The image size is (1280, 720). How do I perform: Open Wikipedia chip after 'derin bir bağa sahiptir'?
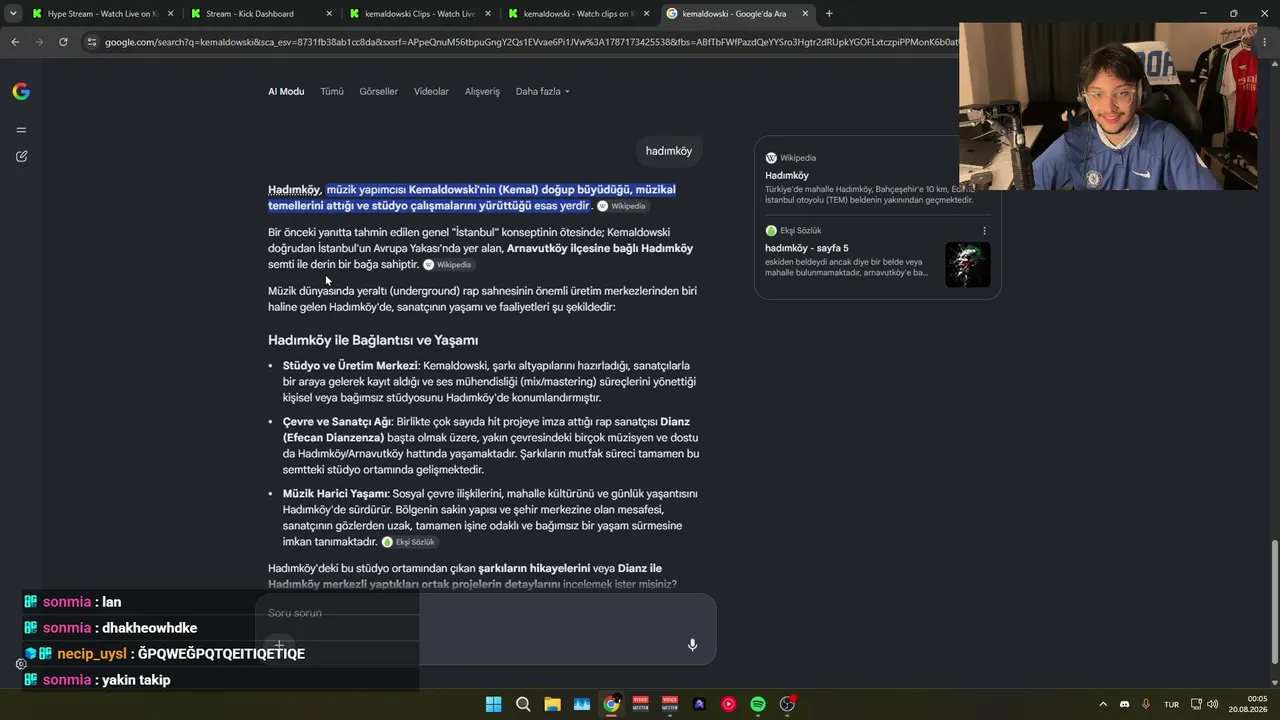[448, 265]
